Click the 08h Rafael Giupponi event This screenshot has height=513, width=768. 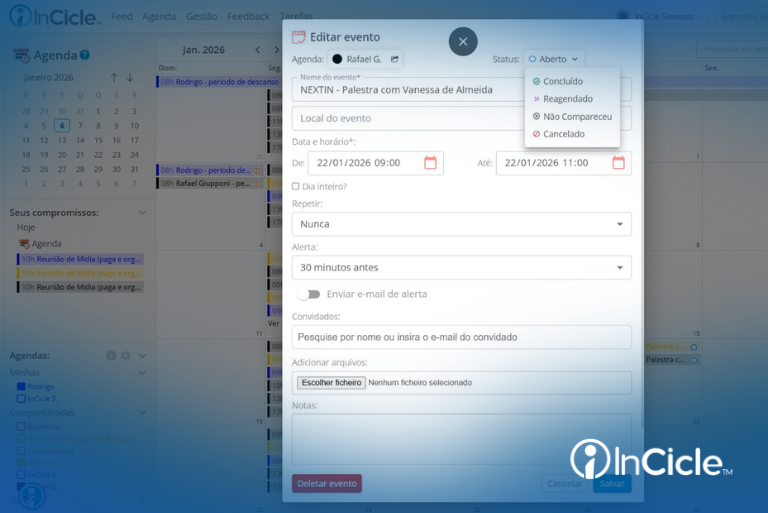[210, 183]
